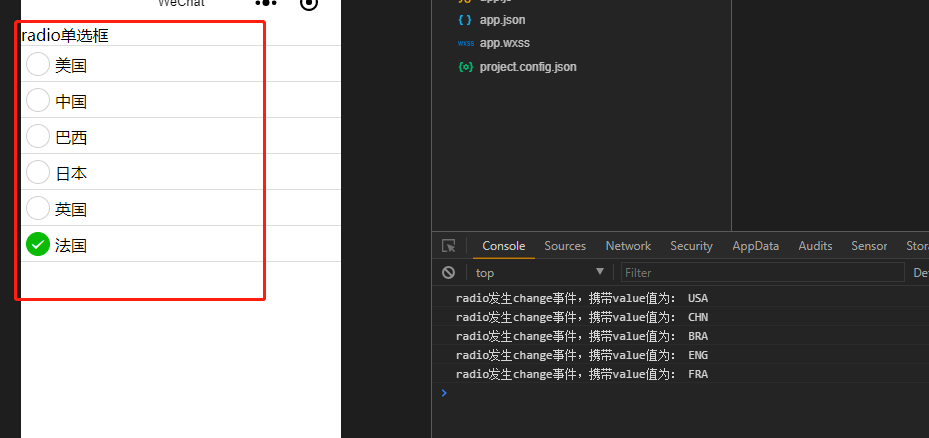
Task: Open app.wxss in the file tree
Action: coord(505,43)
